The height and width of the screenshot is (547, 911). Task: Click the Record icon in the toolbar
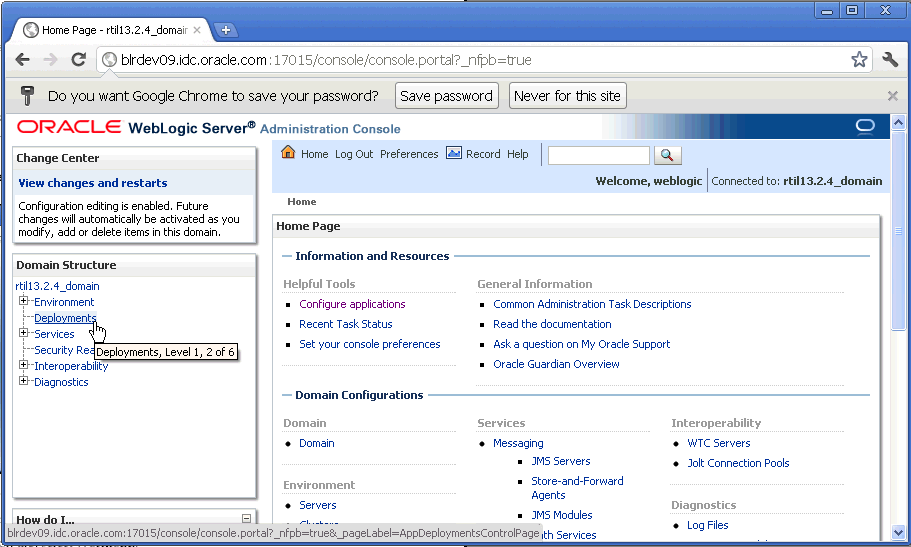coord(454,153)
